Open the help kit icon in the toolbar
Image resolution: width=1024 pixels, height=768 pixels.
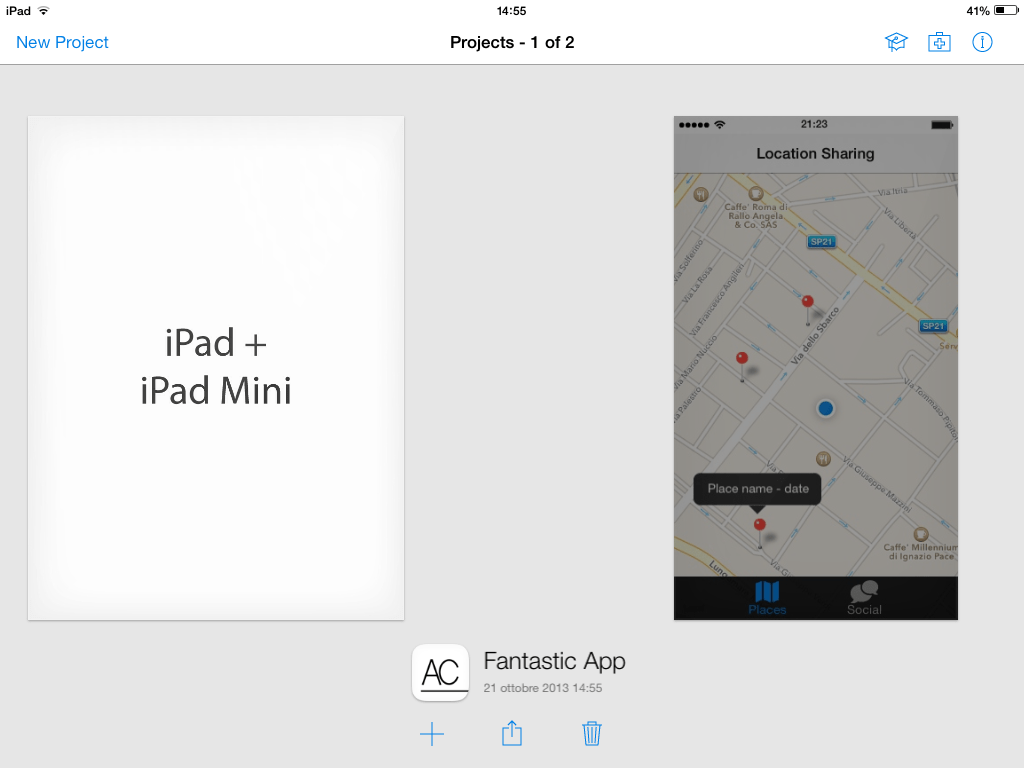tap(939, 42)
